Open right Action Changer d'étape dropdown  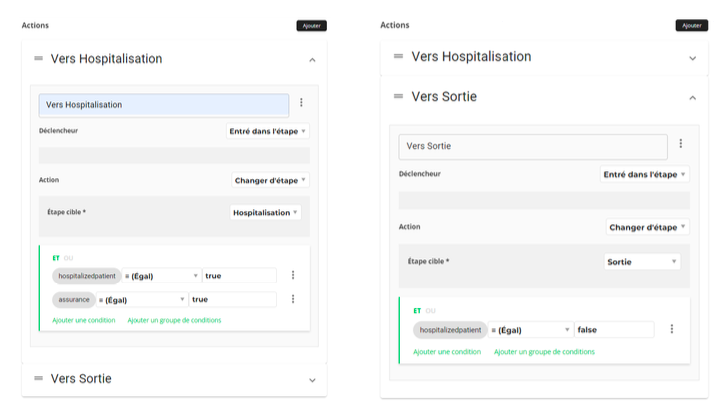647,227
